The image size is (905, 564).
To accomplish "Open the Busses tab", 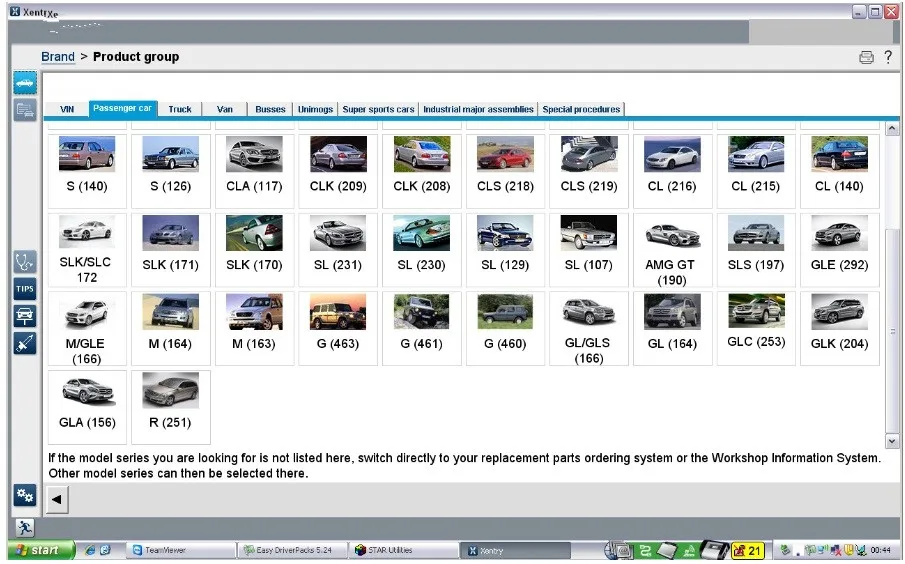I will pos(270,109).
